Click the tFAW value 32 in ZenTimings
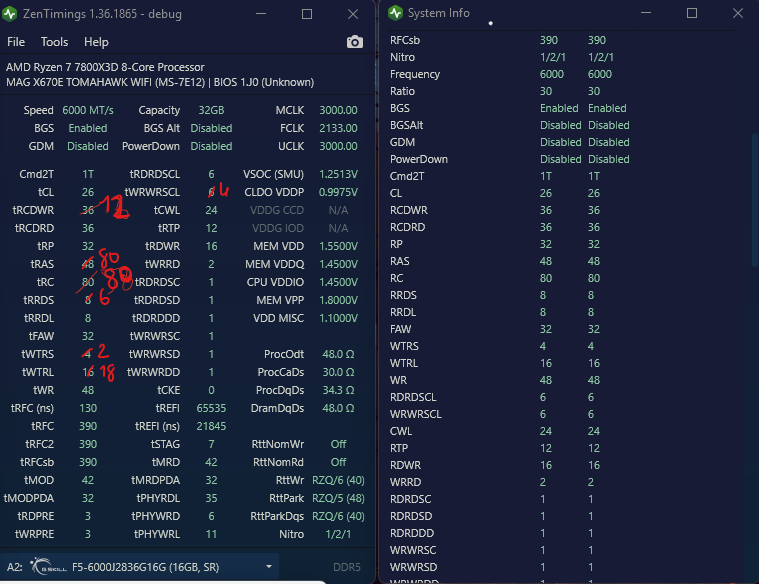The image size is (759, 584). click(88, 336)
